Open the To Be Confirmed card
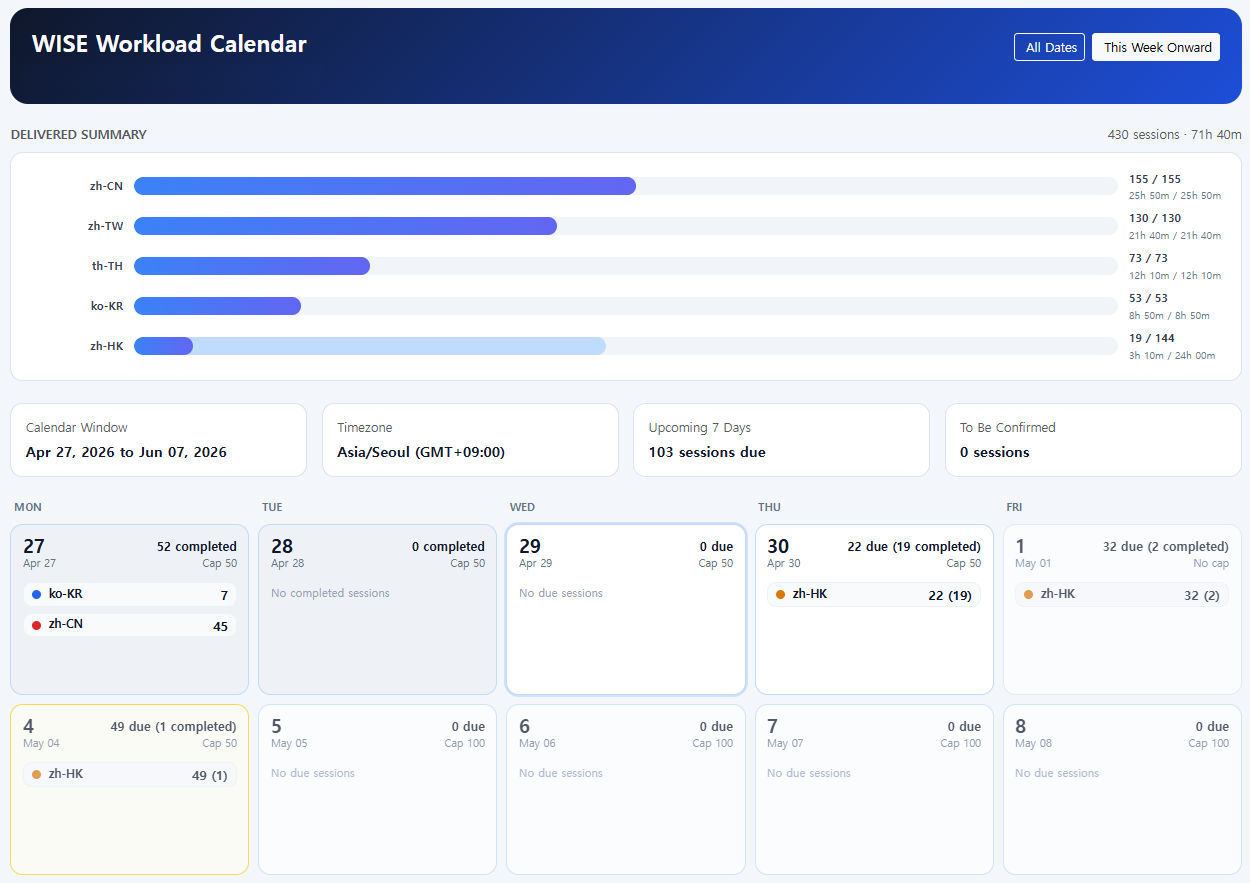Viewport: 1250px width, 883px height. [x=1093, y=440]
